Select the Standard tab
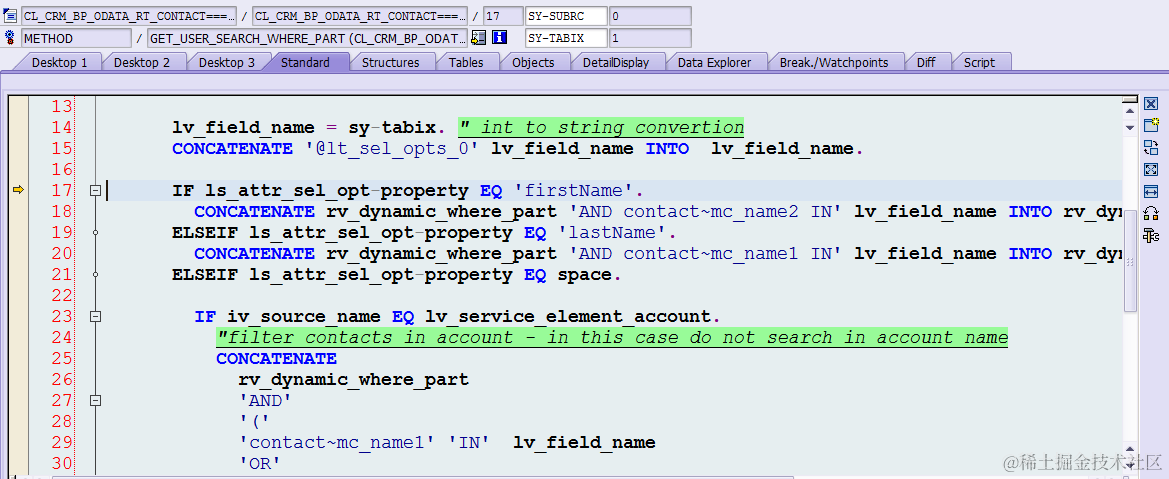This screenshot has width=1169, height=479. 305,63
